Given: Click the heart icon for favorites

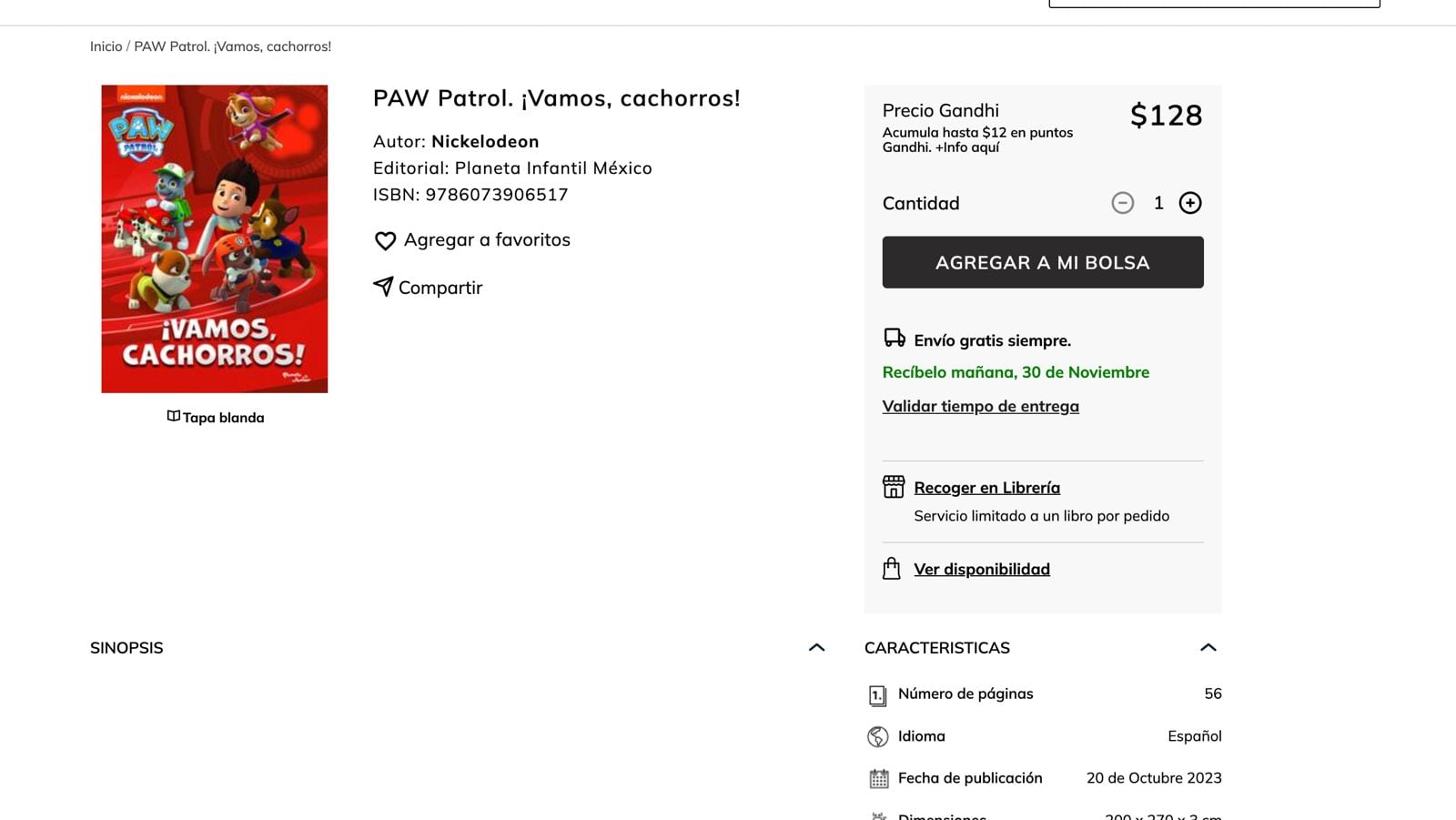Looking at the screenshot, I should pos(385,241).
